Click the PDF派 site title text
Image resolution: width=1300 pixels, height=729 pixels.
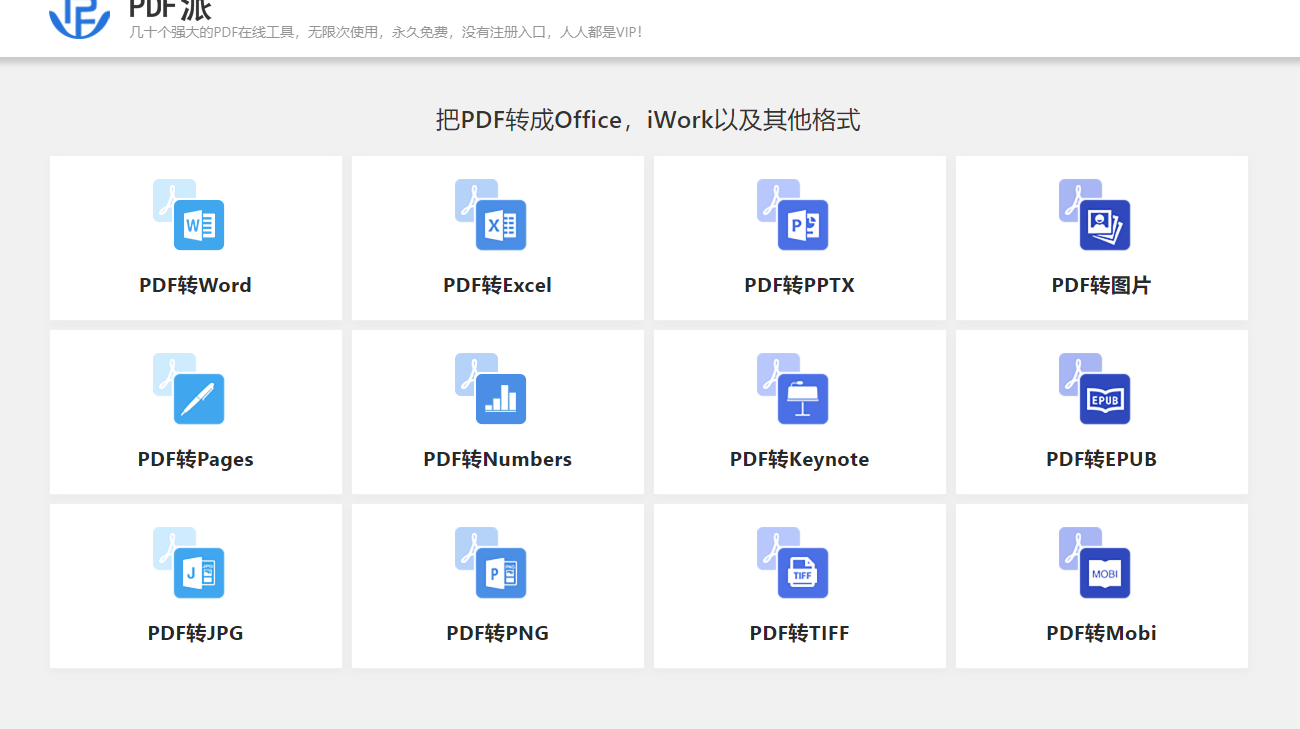pos(170,9)
